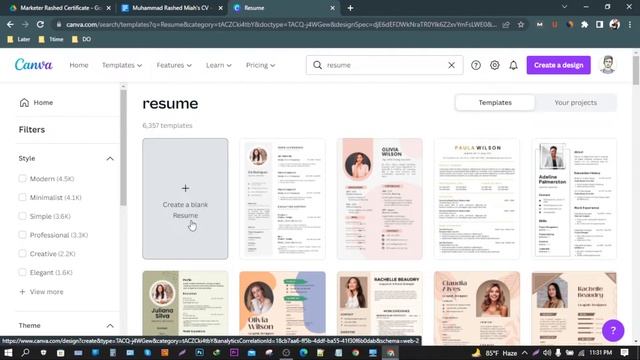
Task: Switch to Marketer Rashed Certificate browser tab
Action: [60, 8]
